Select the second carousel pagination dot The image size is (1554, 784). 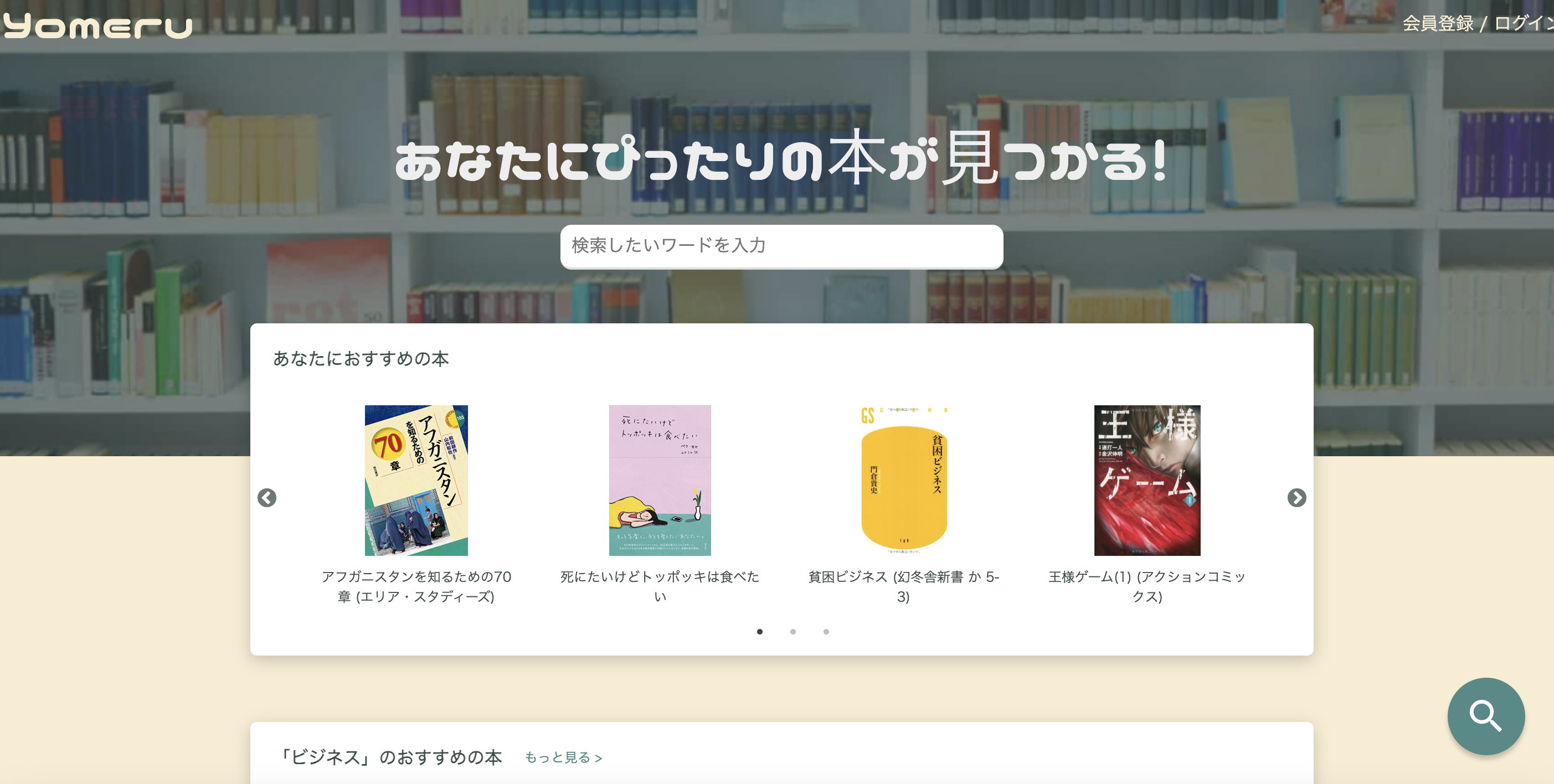click(x=793, y=631)
